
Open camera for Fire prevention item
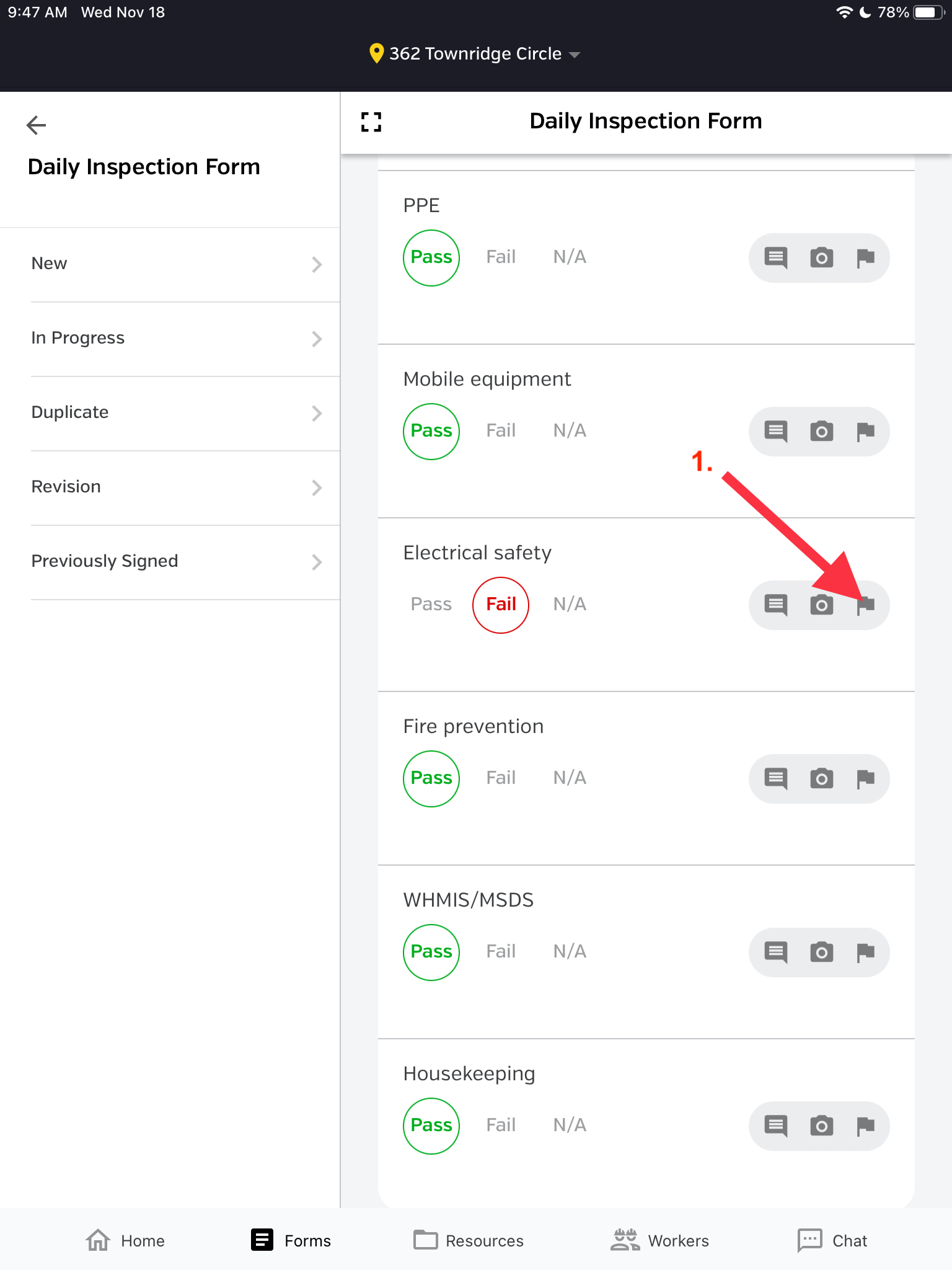821,778
